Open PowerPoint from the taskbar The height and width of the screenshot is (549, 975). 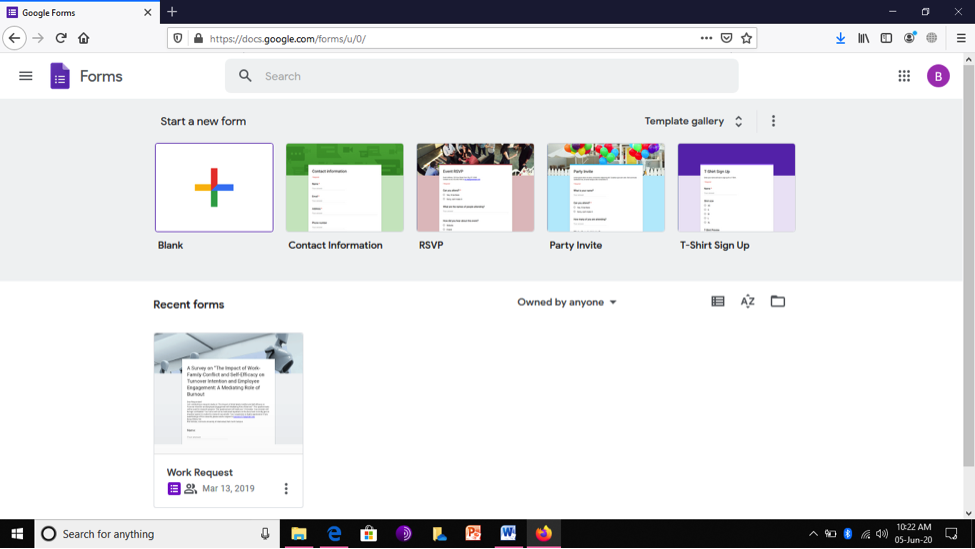pos(473,534)
